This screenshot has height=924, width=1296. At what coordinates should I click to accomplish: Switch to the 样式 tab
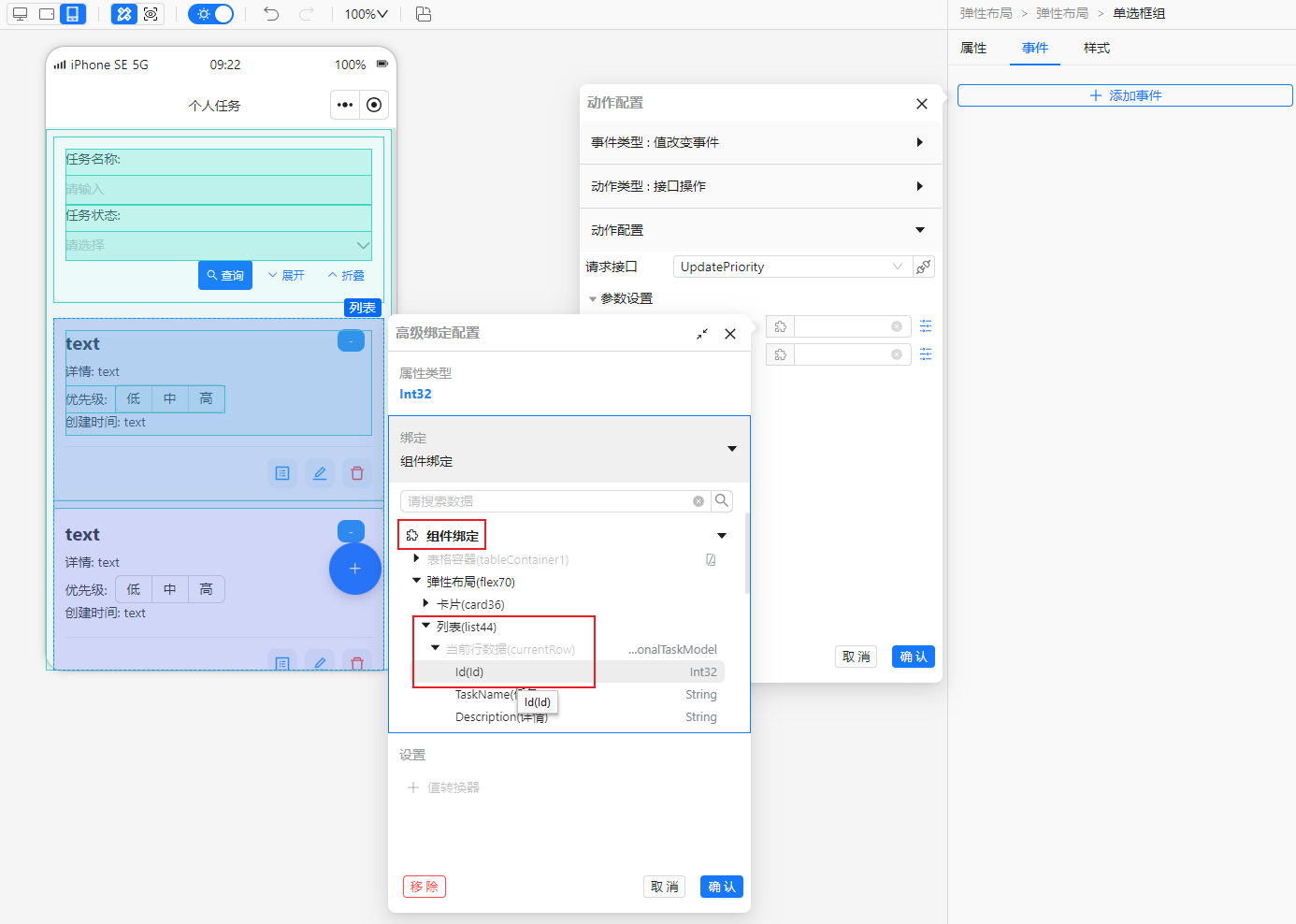1096,48
